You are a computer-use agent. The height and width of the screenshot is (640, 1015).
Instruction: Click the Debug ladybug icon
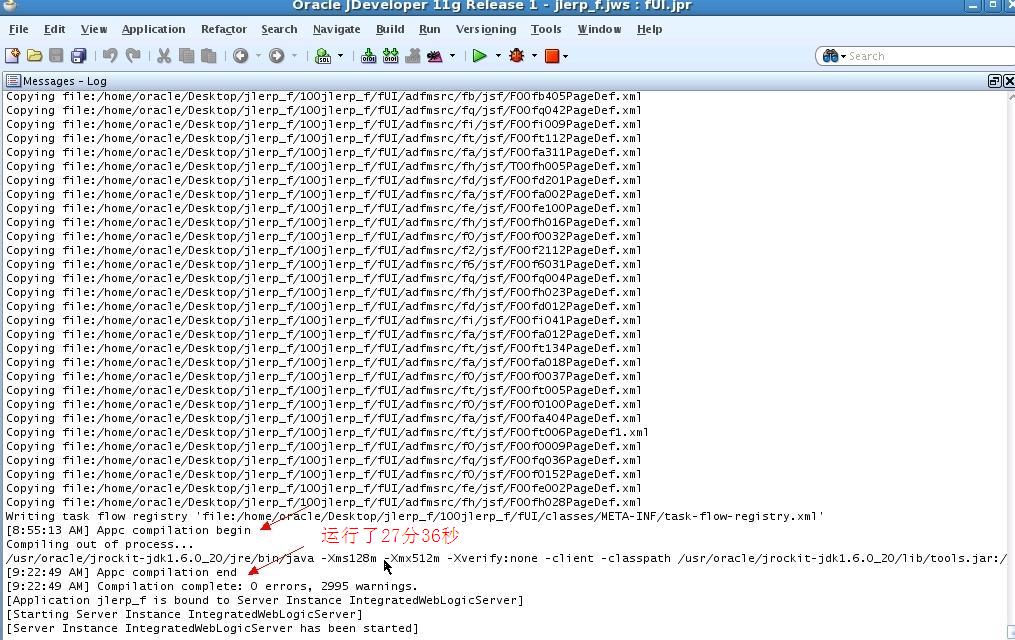pos(517,56)
